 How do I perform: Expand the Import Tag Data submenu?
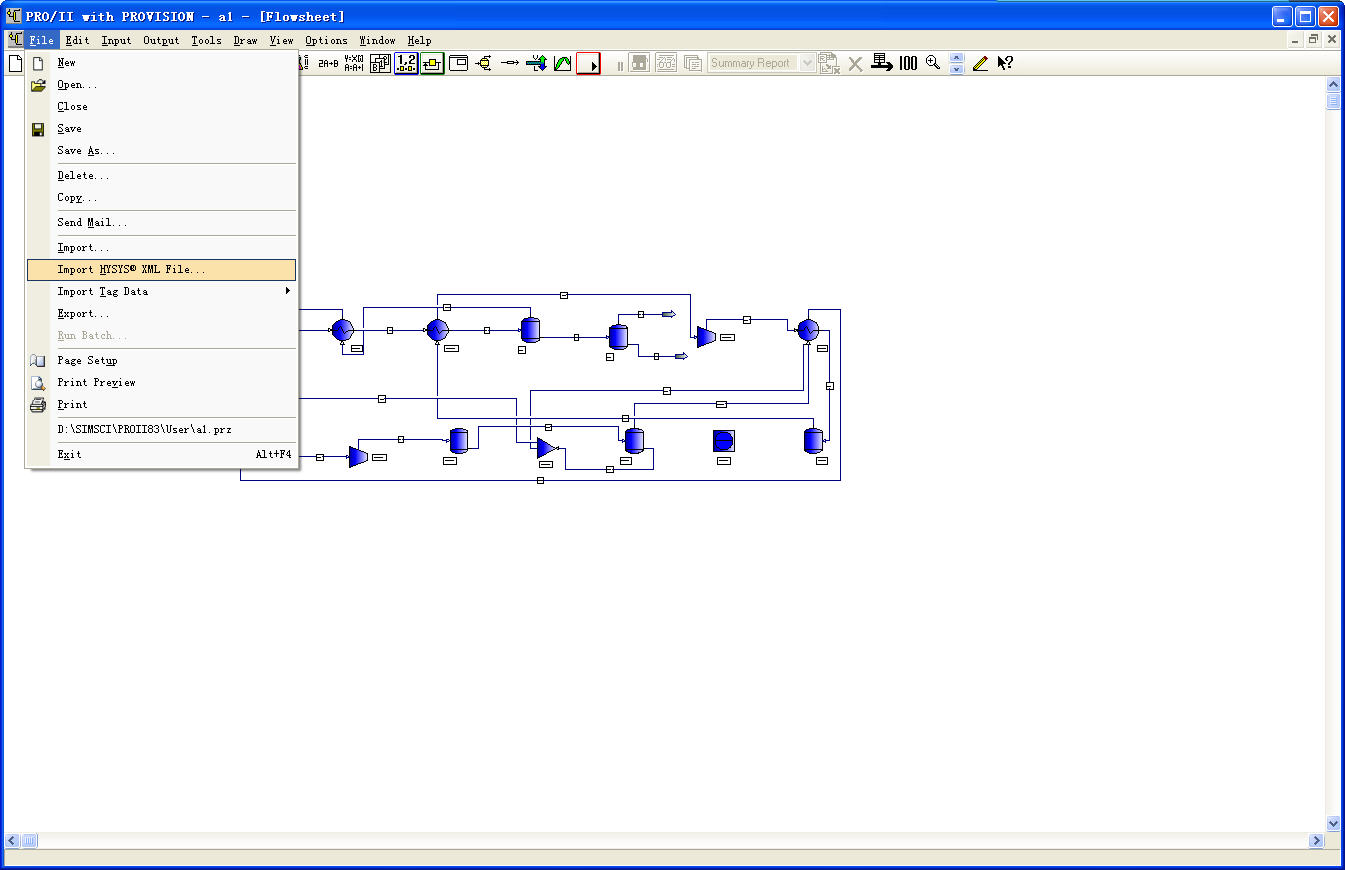pos(161,292)
